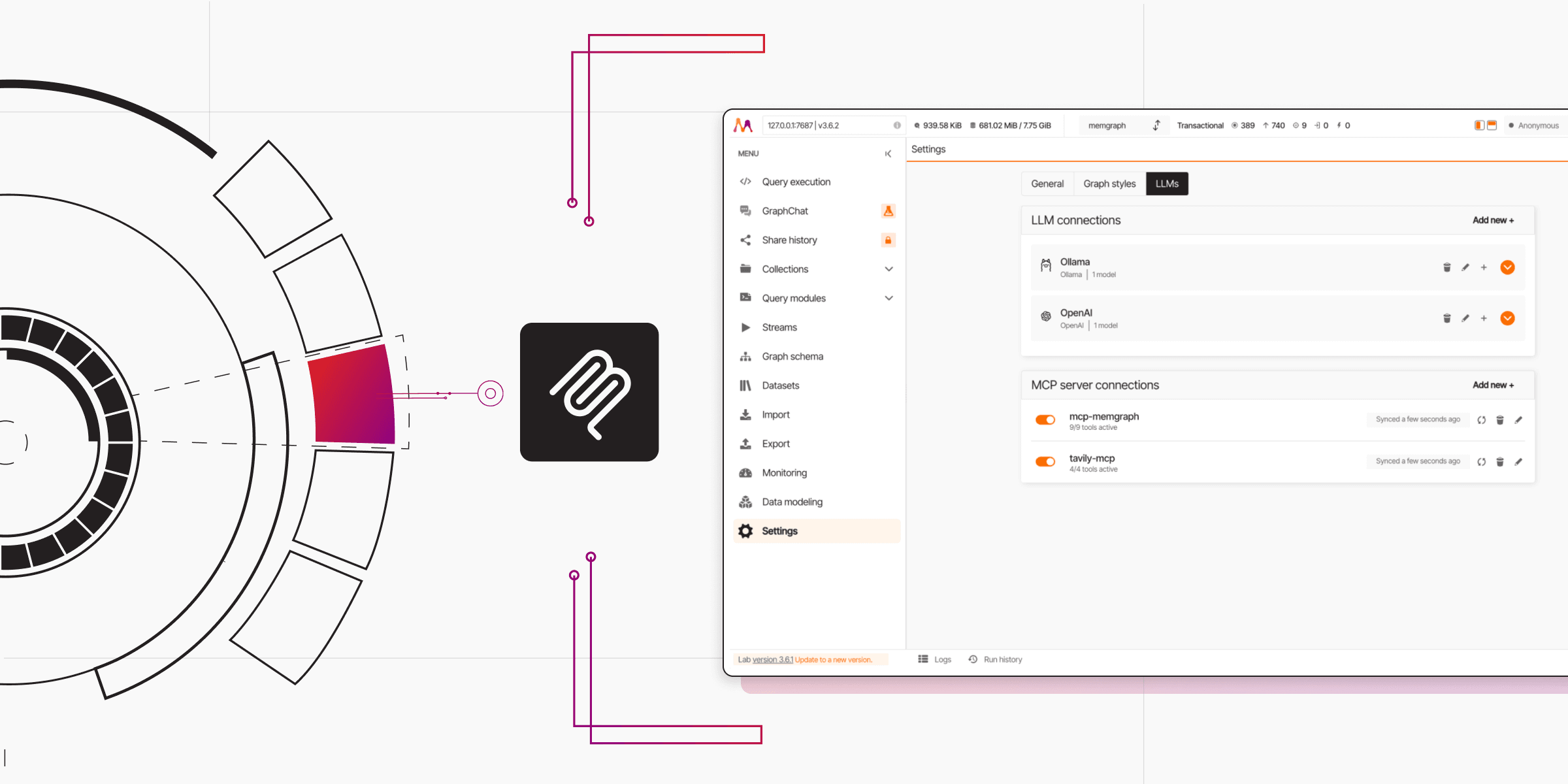
Task: Collapse the left menu panel
Action: point(888,154)
